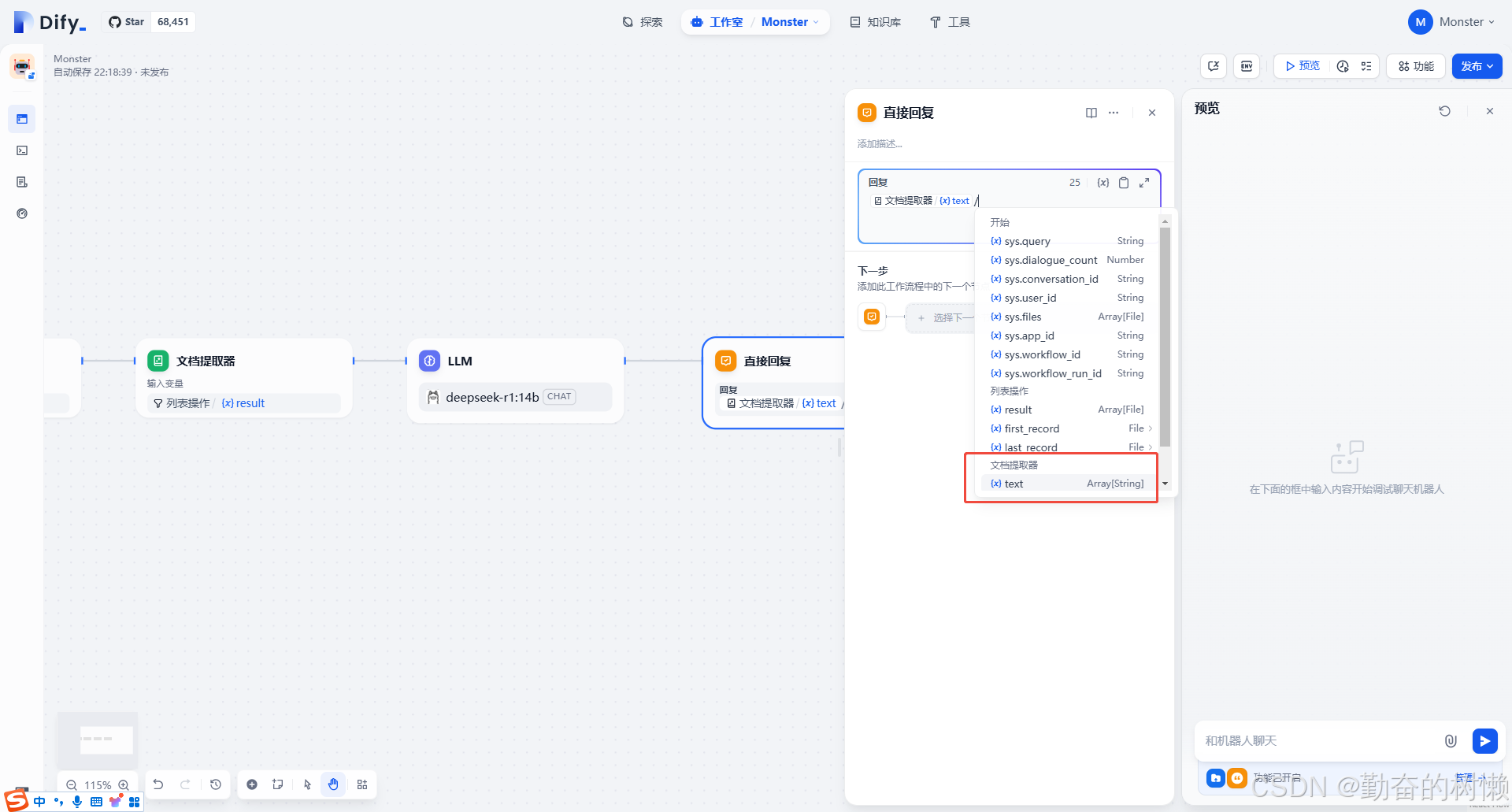Open the change history clock icon

click(215, 784)
